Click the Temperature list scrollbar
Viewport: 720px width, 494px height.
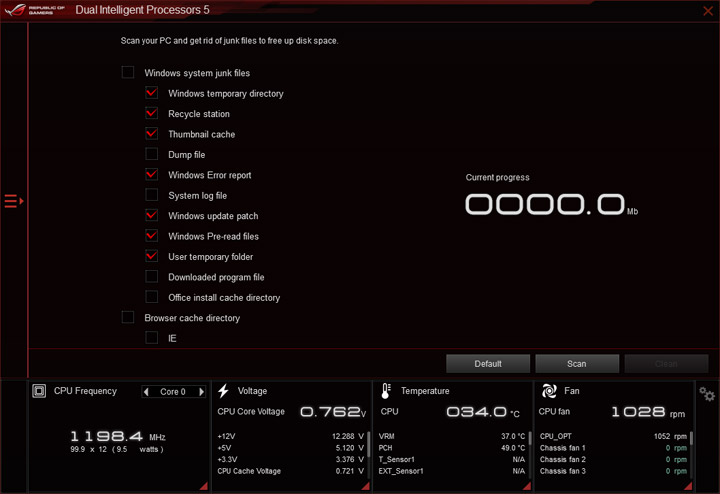(530, 438)
